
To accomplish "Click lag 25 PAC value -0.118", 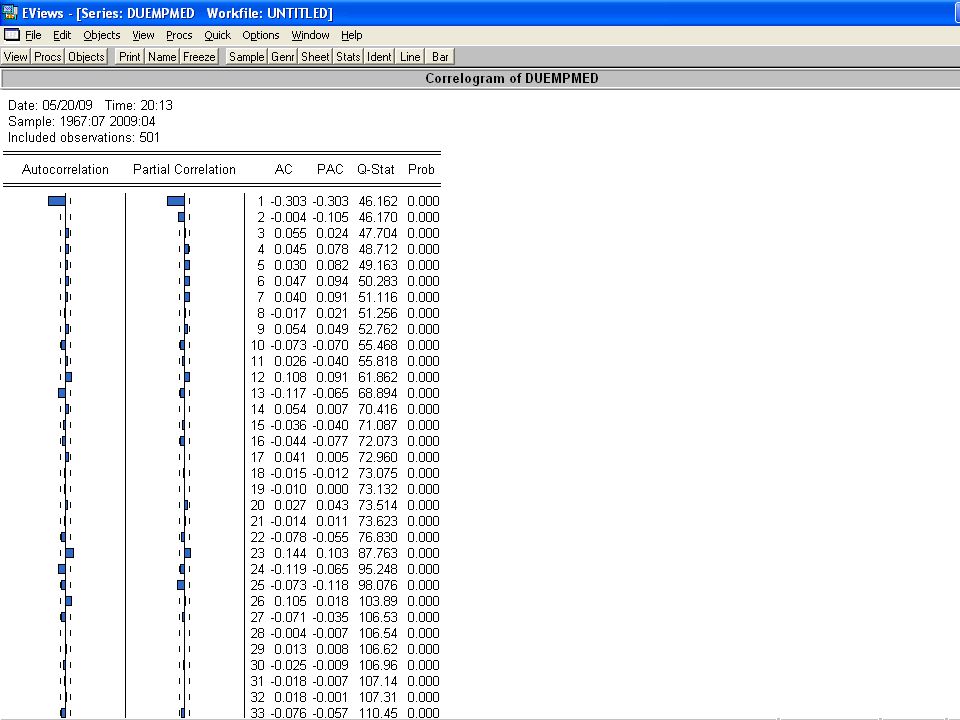I will click(330, 585).
